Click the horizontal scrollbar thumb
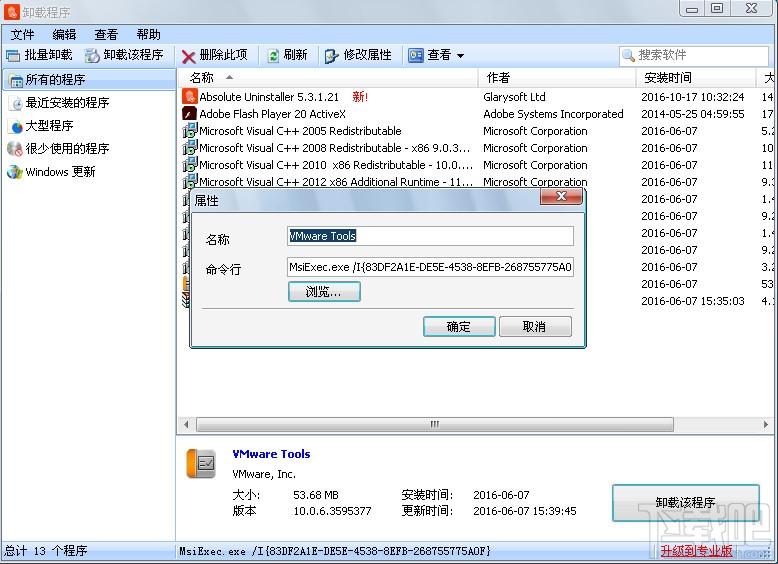The image size is (778, 564). (x=435, y=425)
